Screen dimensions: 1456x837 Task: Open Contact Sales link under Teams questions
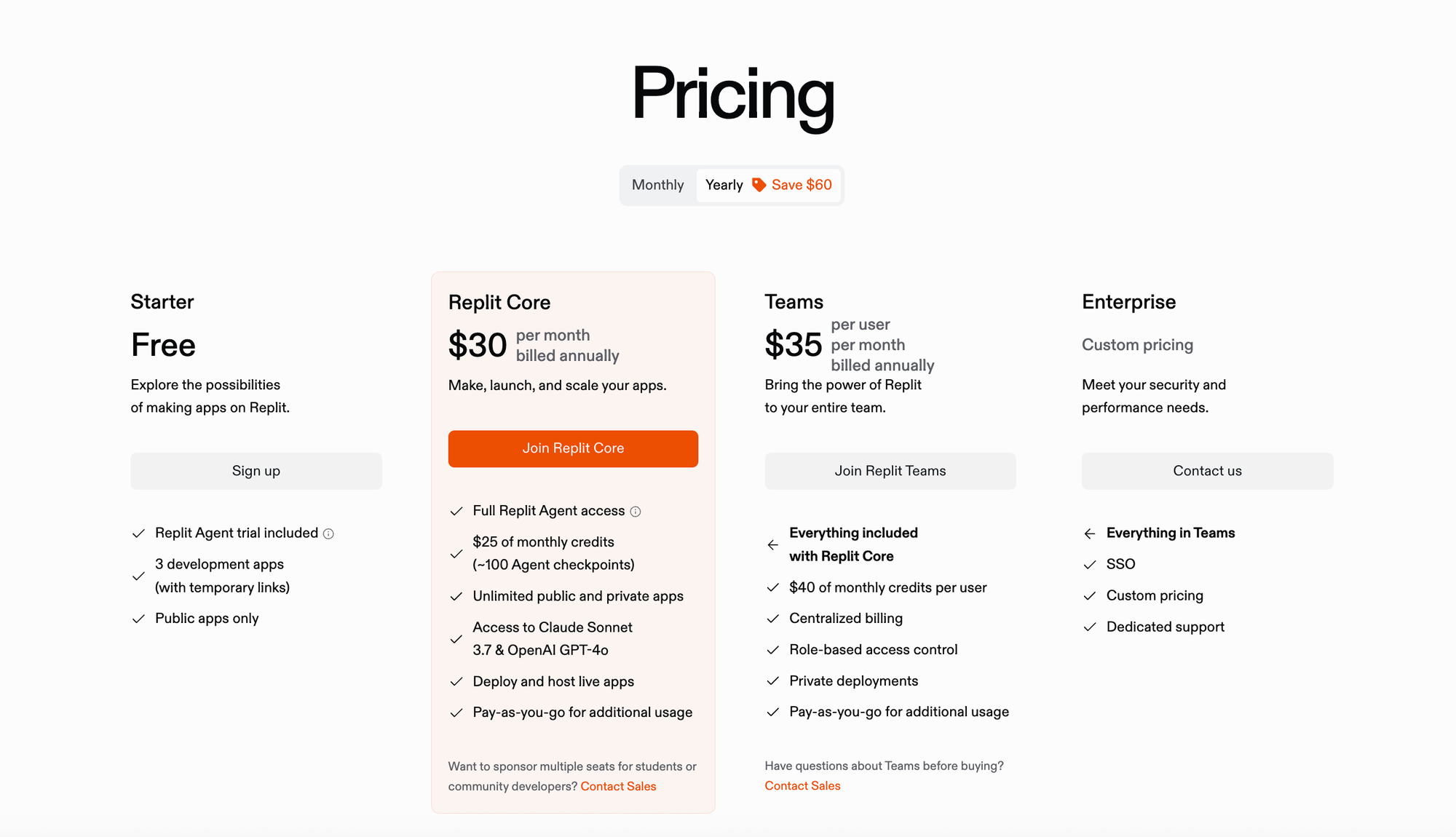802,785
